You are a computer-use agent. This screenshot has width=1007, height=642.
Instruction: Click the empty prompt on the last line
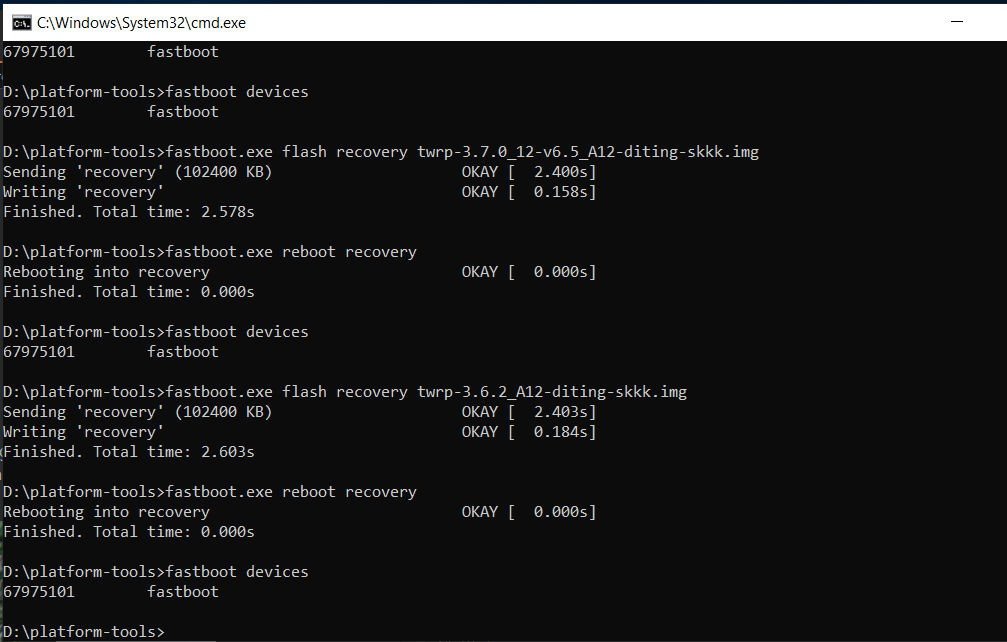click(x=170, y=632)
